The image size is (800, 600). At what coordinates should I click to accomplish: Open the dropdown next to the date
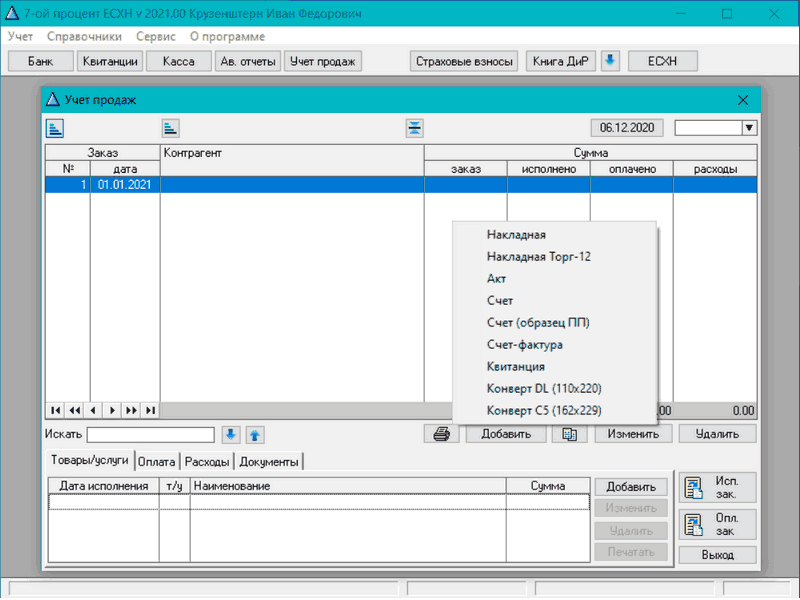click(748, 127)
